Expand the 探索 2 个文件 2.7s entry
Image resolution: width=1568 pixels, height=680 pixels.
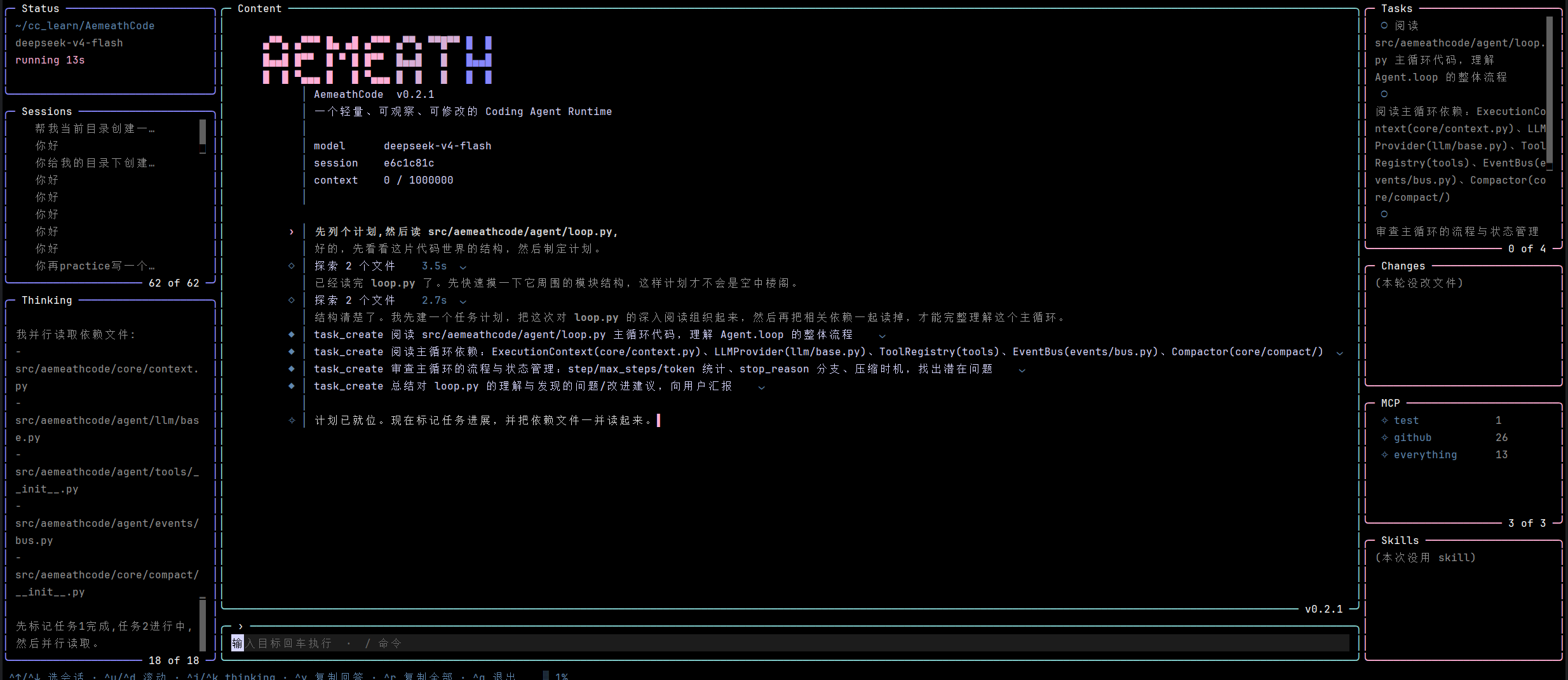[x=463, y=301]
